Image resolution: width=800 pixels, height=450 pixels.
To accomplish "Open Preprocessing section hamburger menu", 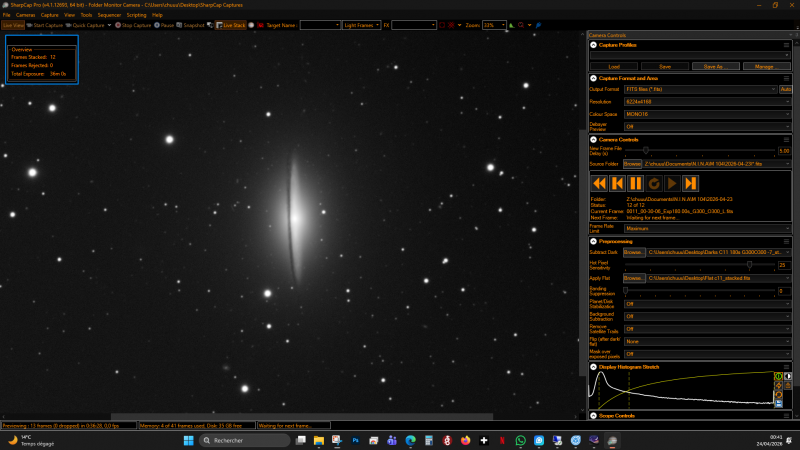I will tap(786, 241).
